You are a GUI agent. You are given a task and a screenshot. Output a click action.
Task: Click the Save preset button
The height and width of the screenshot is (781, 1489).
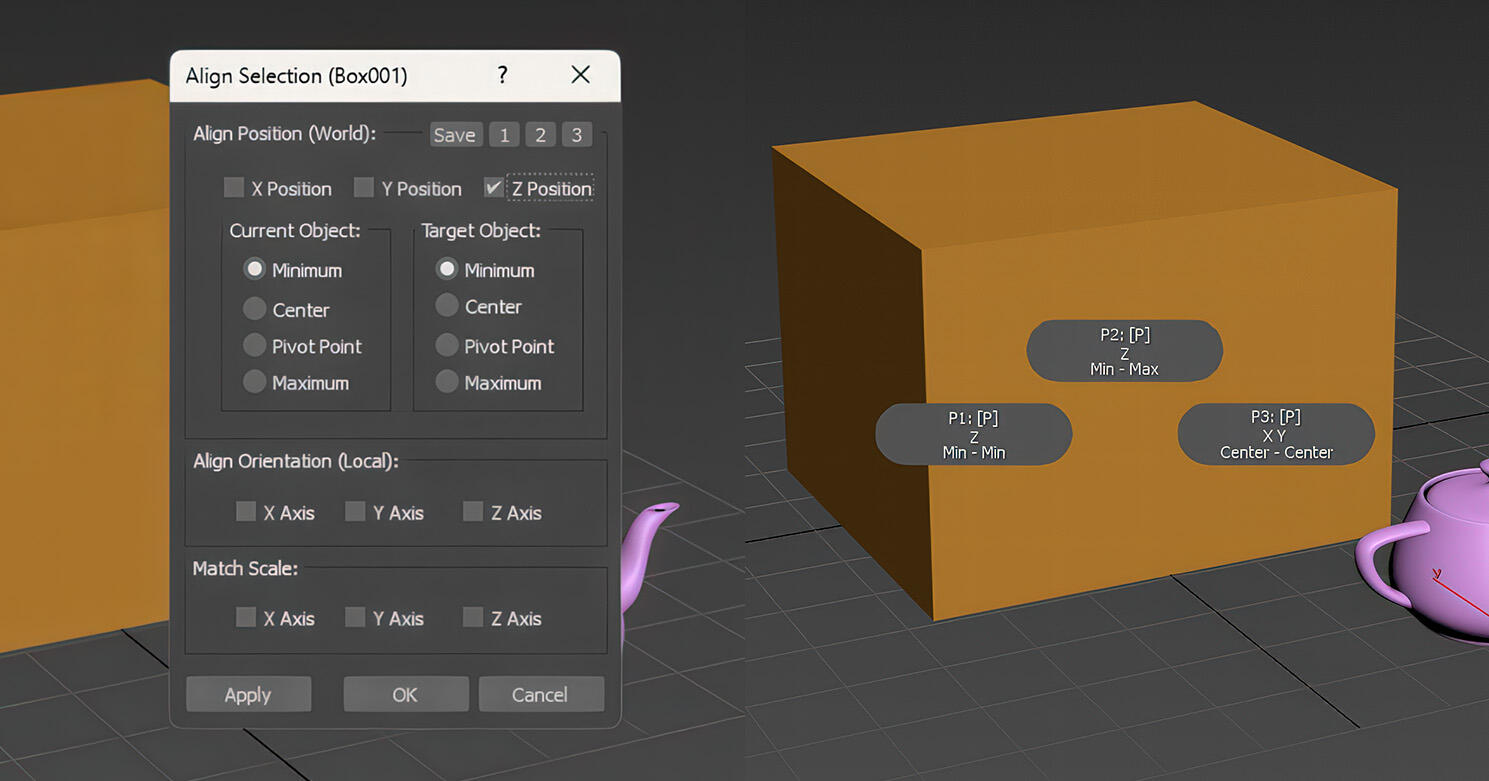tap(456, 135)
